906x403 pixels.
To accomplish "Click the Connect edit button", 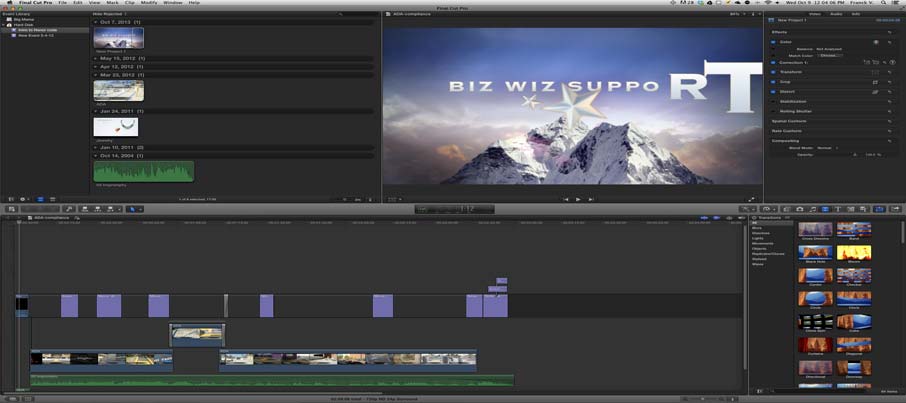I will 85,209.
